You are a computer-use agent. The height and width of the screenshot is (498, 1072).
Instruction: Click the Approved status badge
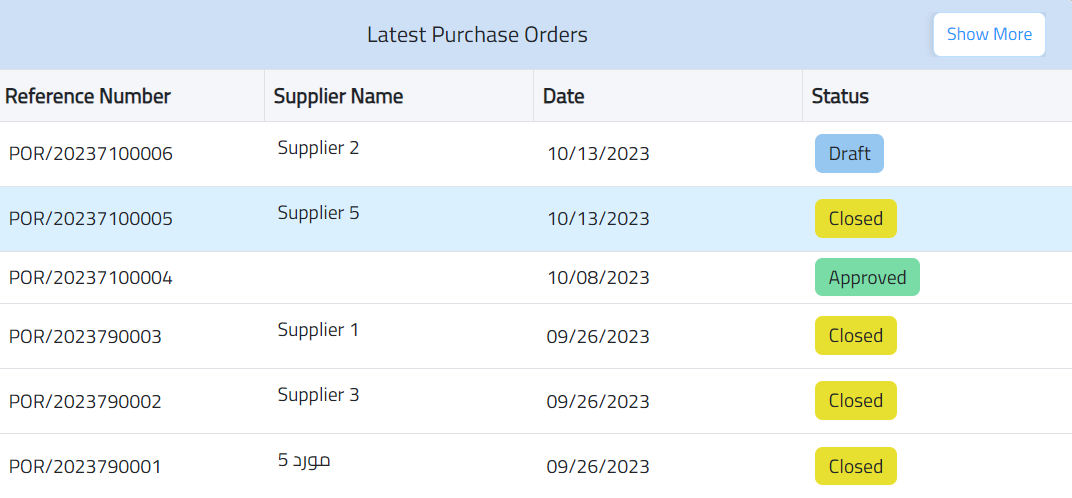coord(867,278)
